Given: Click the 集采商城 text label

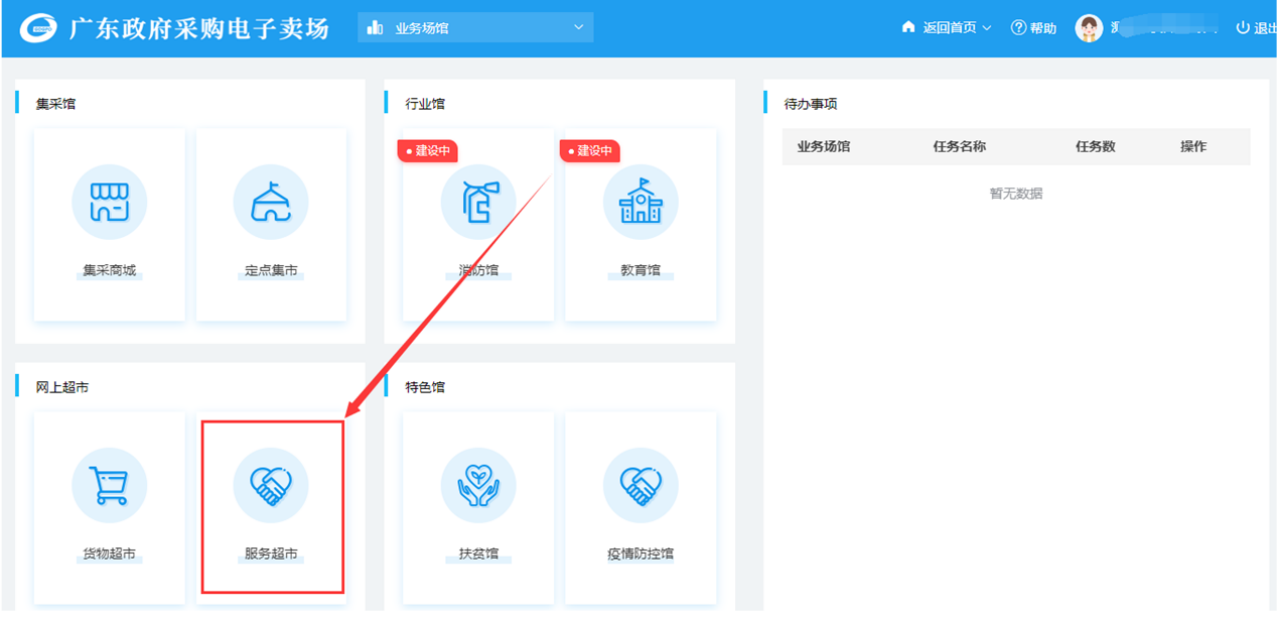Looking at the screenshot, I should pos(109,271).
